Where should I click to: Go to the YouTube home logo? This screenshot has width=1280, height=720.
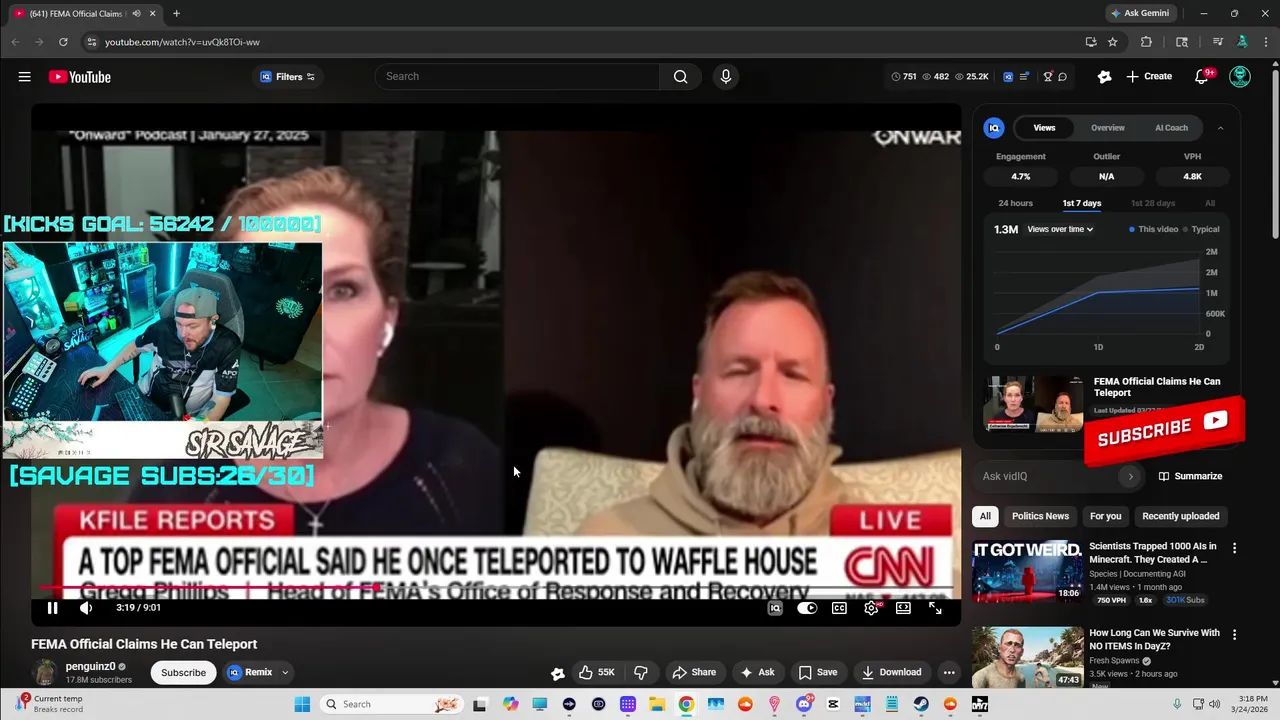(79, 77)
